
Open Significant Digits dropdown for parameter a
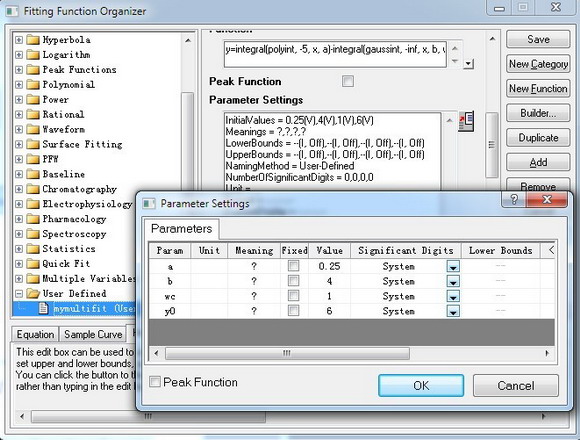point(453,266)
